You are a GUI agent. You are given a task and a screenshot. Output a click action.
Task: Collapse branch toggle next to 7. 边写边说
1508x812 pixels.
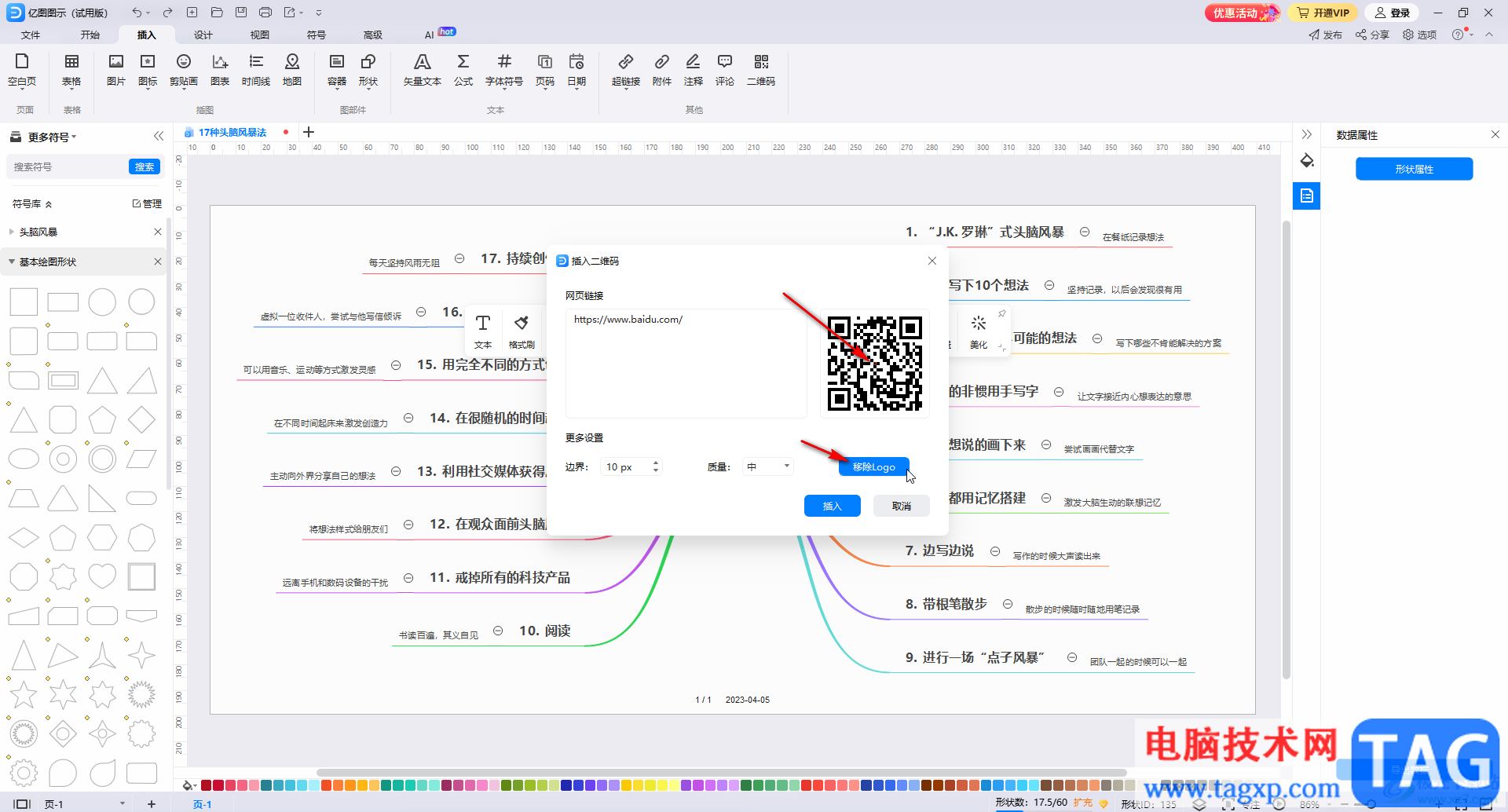pyautogui.click(x=995, y=551)
